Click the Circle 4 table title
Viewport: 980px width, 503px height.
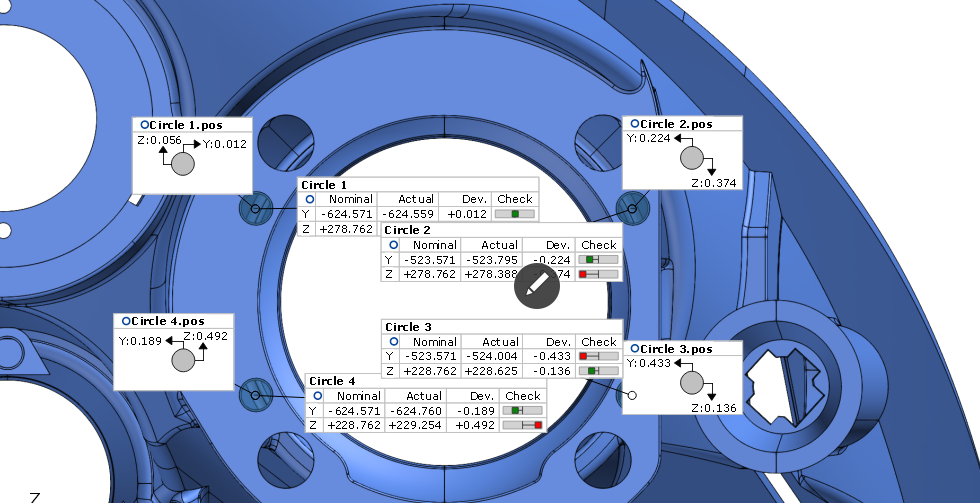coord(332,381)
